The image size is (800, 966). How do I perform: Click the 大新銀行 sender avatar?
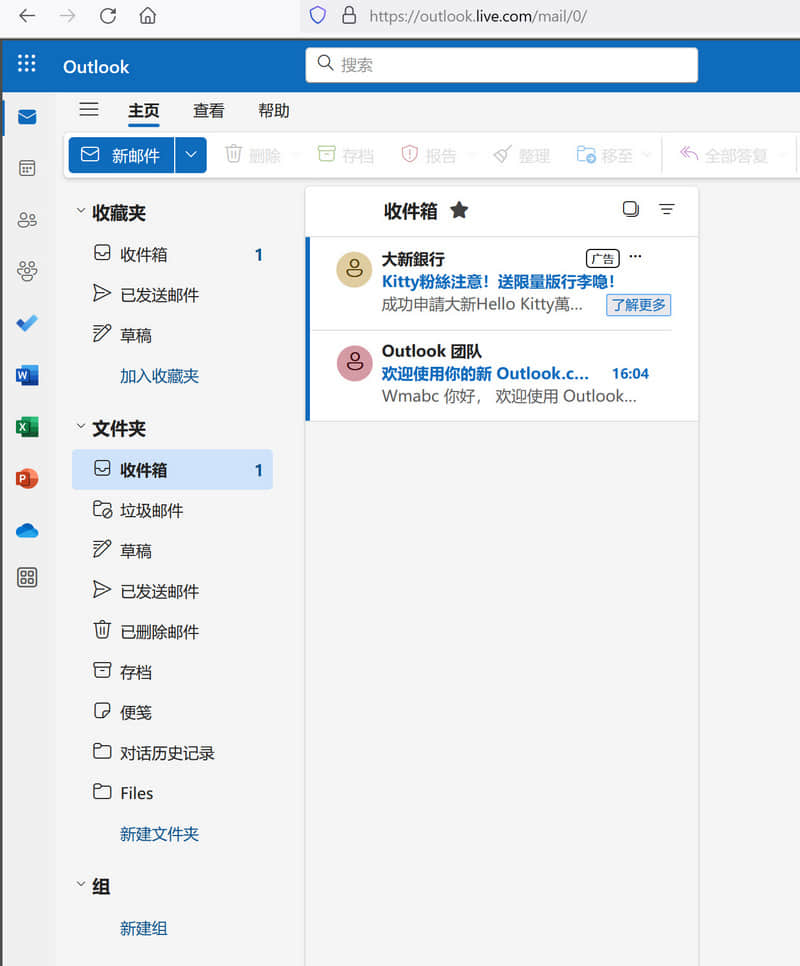pyautogui.click(x=354, y=269)
